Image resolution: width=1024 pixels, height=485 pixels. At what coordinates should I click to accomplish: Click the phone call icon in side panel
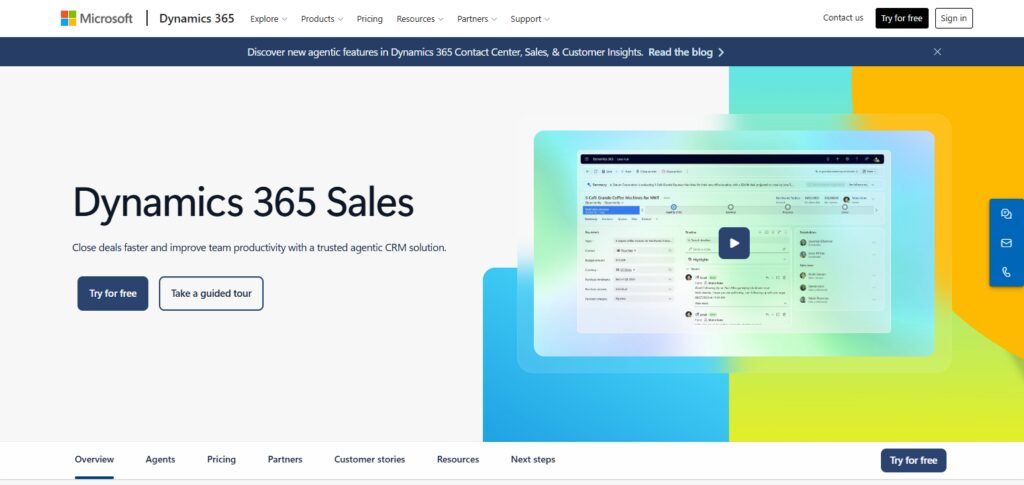click(x=1006, y=272)
